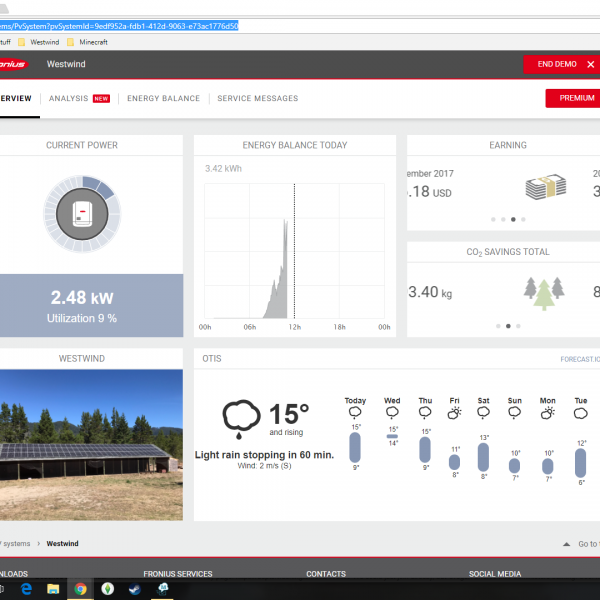Click the 2.48 kW power reading
The height and width of the screenshot is (600, 600).
pos(82,298)
